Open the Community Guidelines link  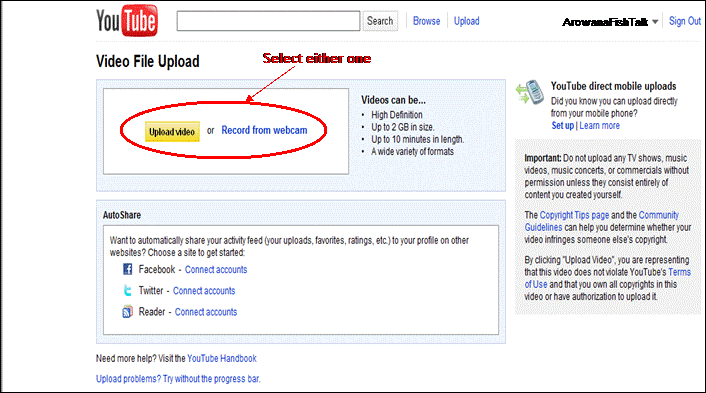658,215
